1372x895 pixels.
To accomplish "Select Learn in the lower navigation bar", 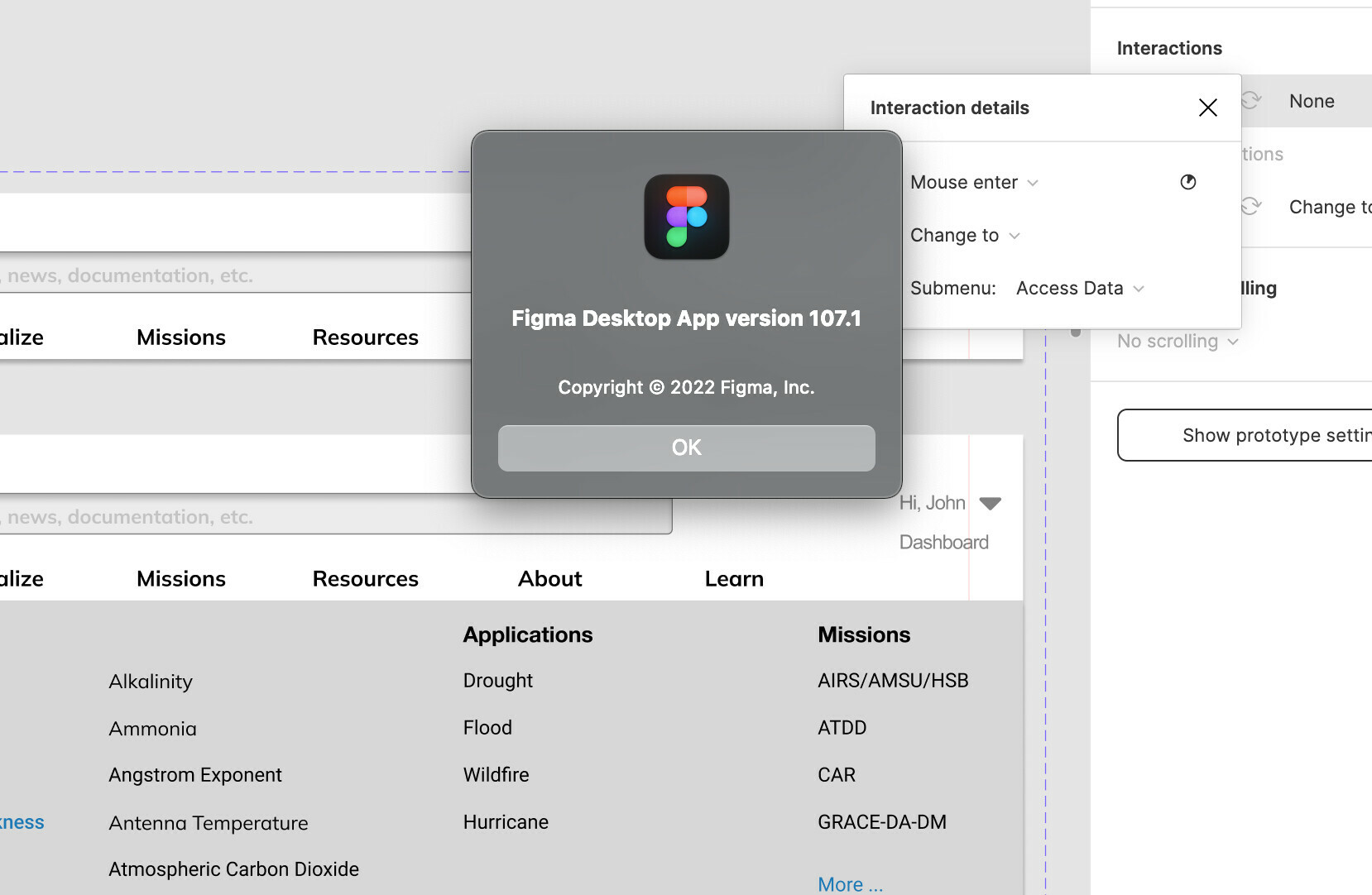I will coord(734,579).
